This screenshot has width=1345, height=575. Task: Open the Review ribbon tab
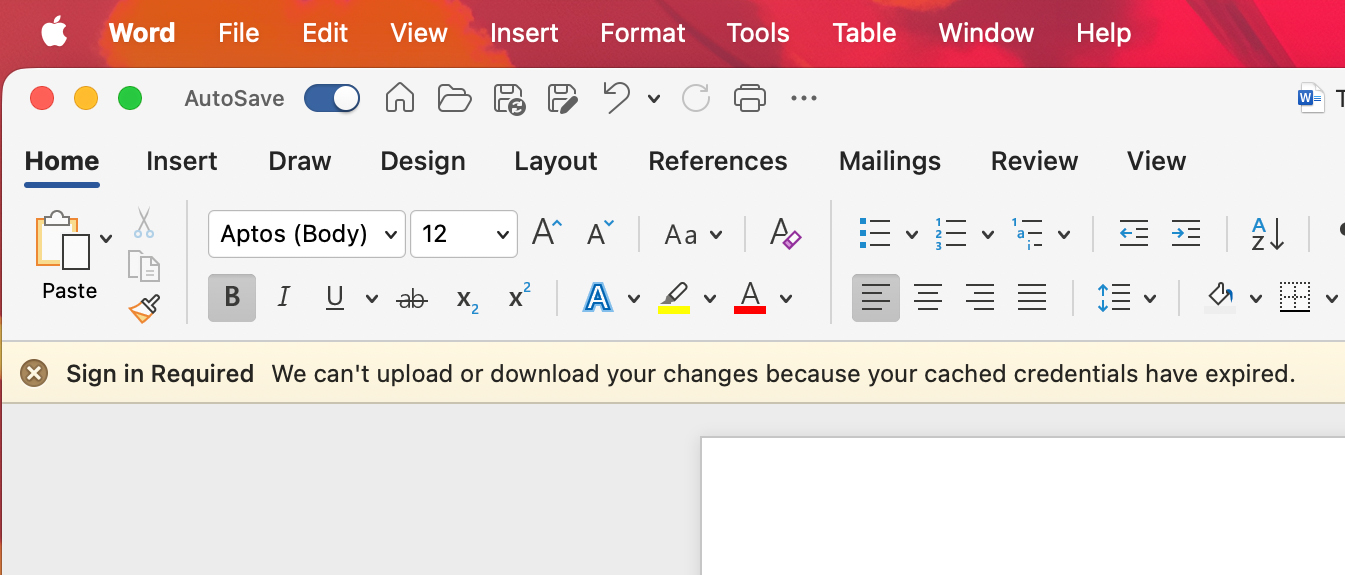click(1035, 161)
